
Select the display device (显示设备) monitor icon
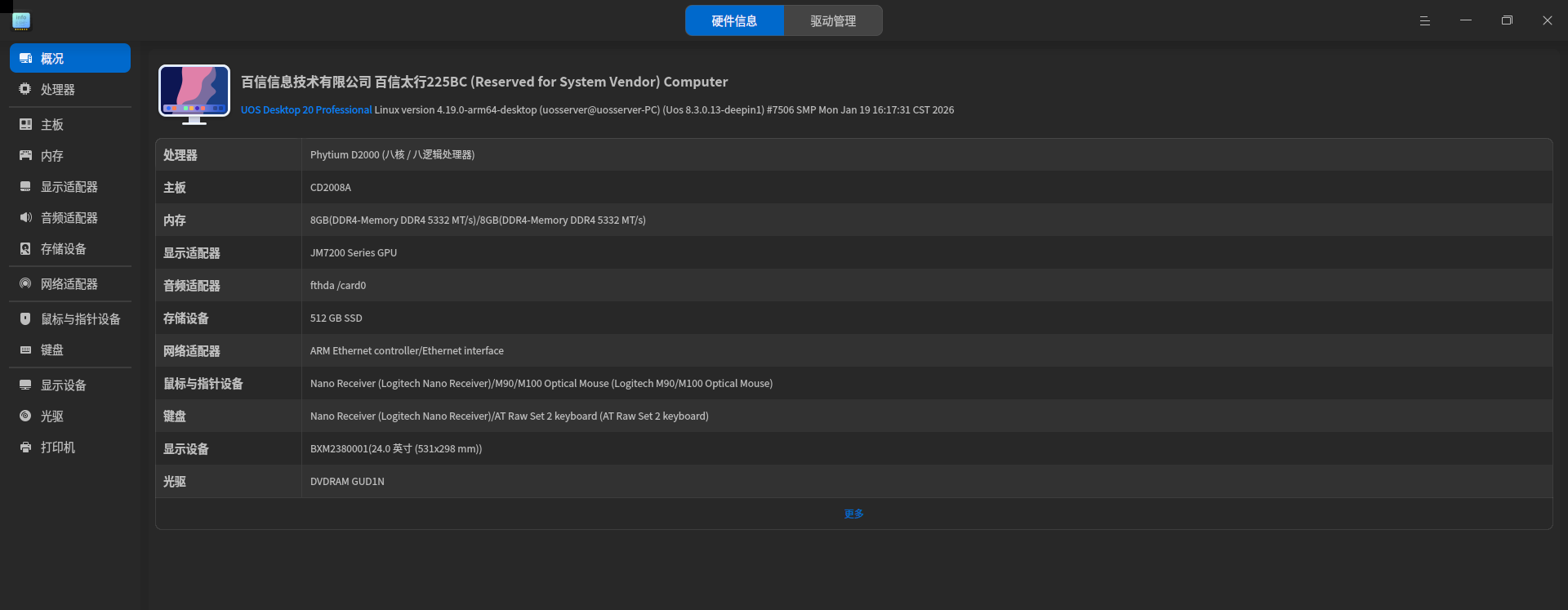(x=25, y=385)
